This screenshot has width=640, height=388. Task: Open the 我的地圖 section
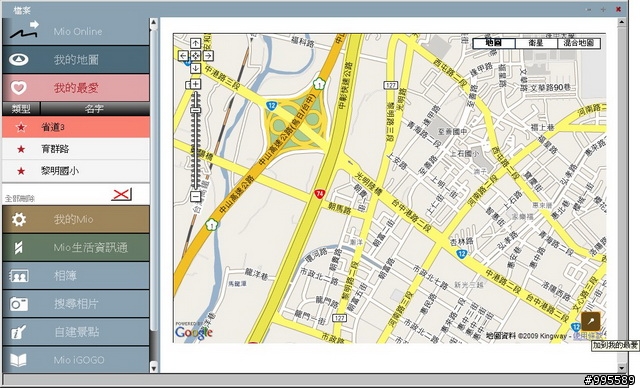(76, 60)
